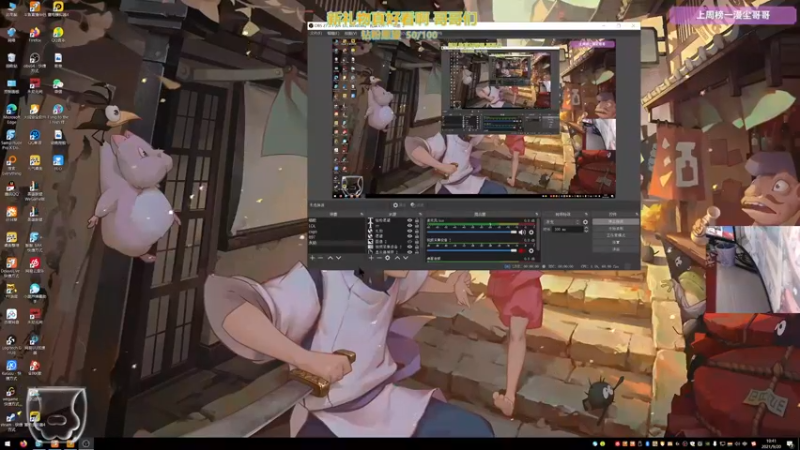Remove the selected source in OBS
This screenshot has height=450, width=800.
[379, 258]
